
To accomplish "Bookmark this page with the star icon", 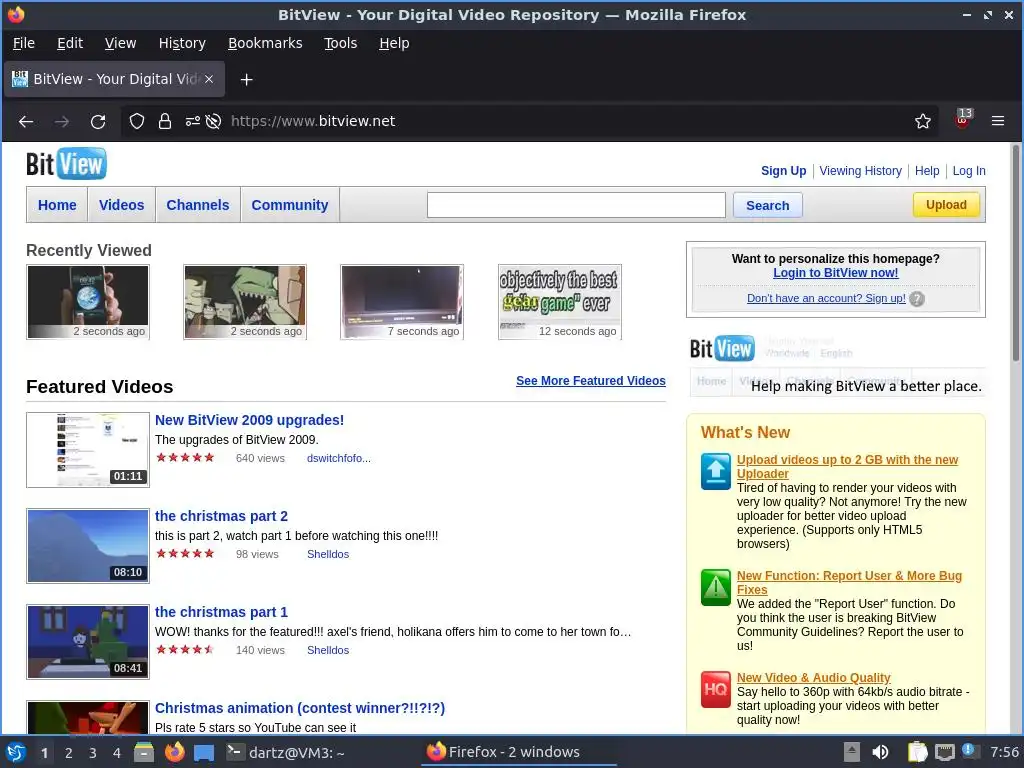I will [922, 121].
